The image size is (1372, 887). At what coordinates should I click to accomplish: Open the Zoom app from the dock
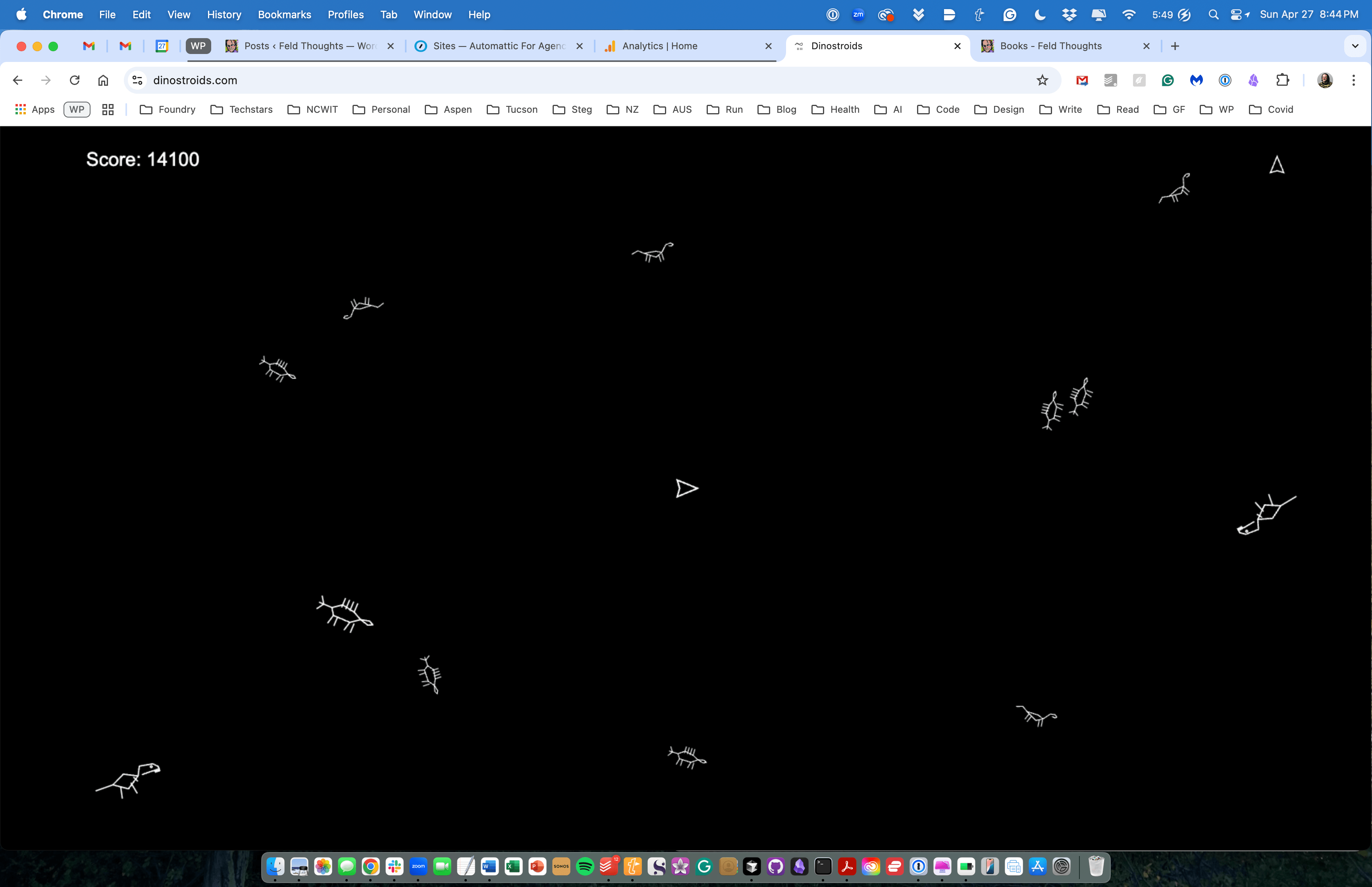pyautogui.click(x=418, y=867)
